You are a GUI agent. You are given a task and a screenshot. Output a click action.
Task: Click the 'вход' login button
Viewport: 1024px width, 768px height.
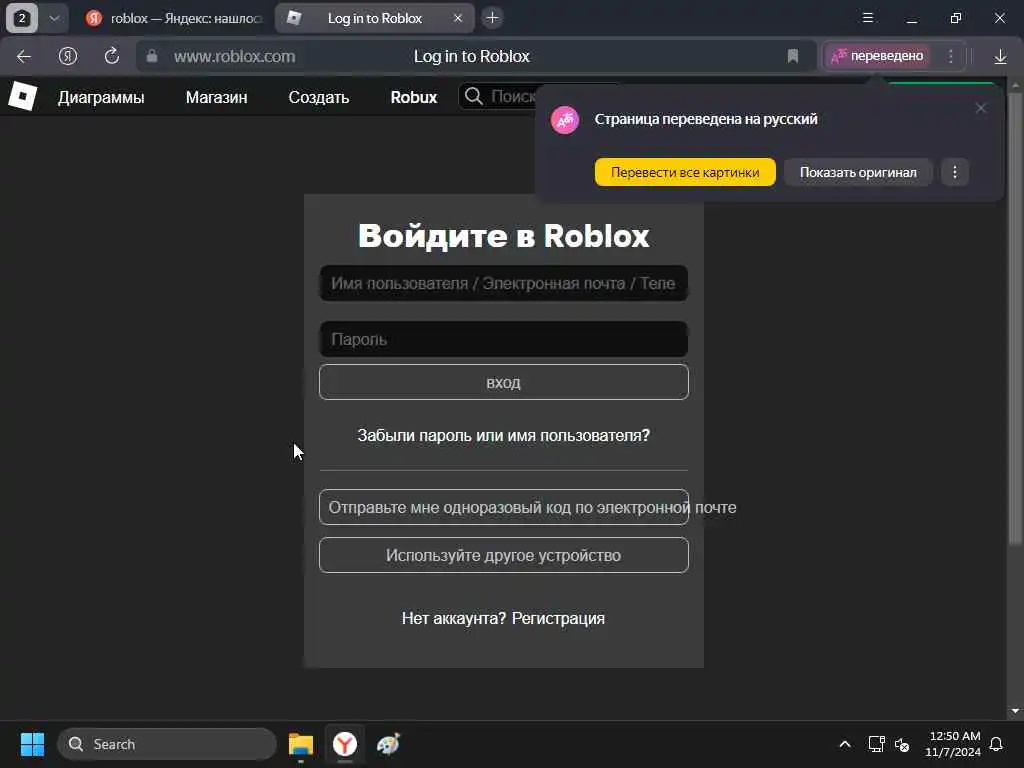[504, 382]
